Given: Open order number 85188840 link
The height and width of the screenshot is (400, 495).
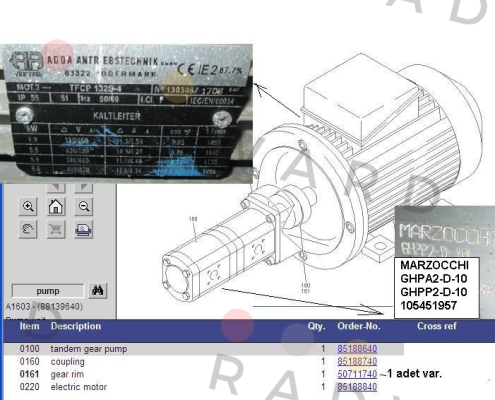Looking at the screenshot, I should (357, 387).
